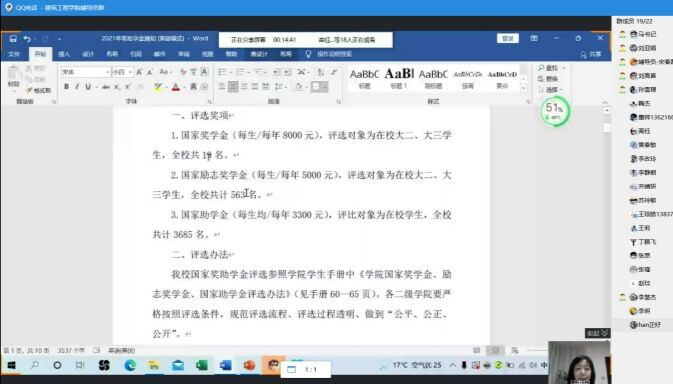
Task: Click the 登录 sign-in button
Action: tap(508, 38)
